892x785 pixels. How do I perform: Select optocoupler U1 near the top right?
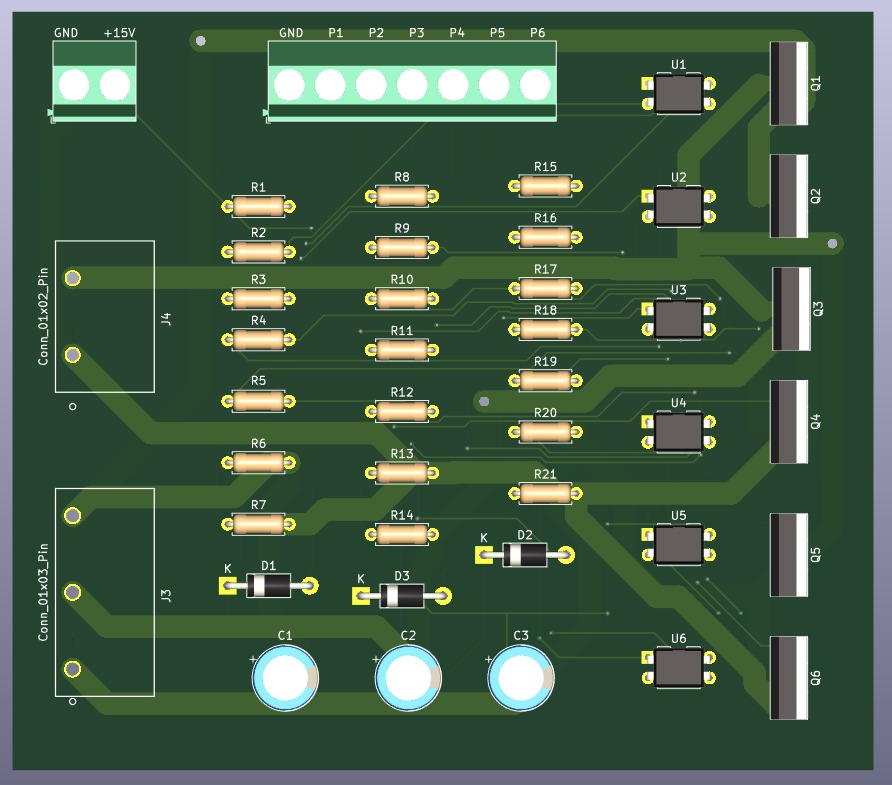[x=678, y=92]
